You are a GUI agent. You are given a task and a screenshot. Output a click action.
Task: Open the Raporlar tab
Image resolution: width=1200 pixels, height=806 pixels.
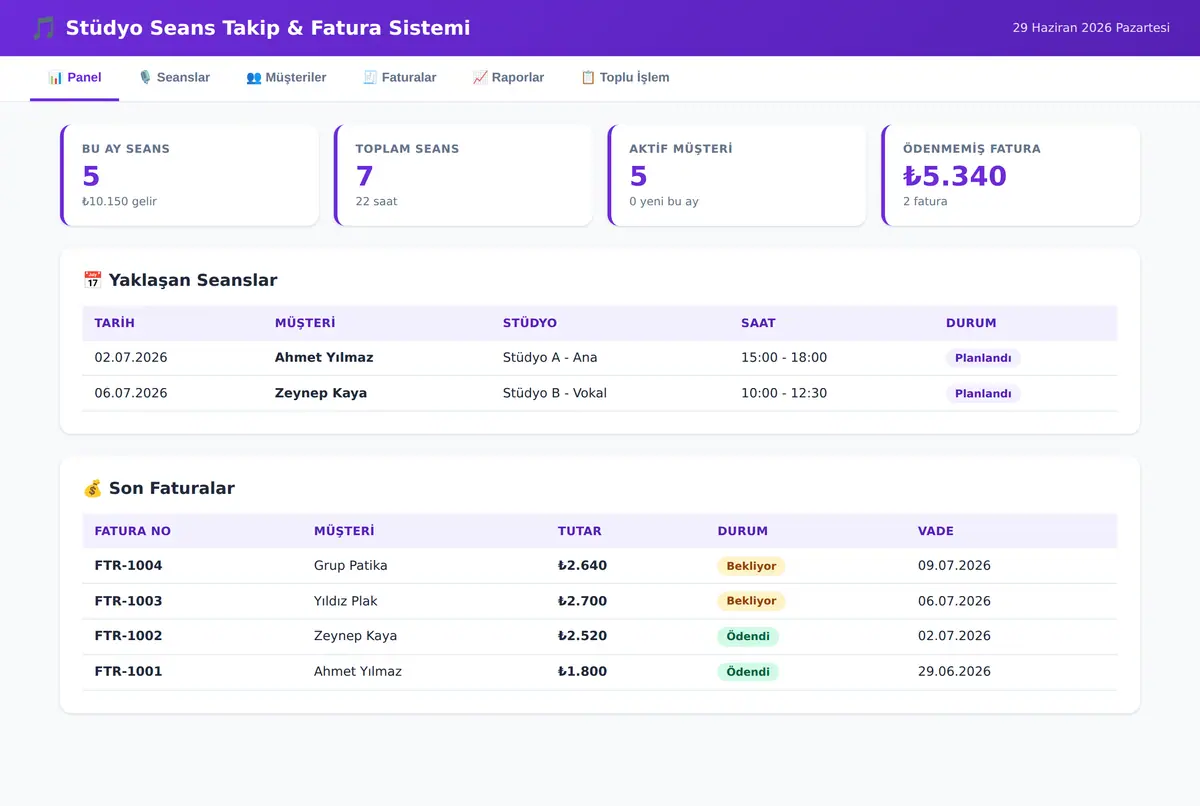pos(508,78)
